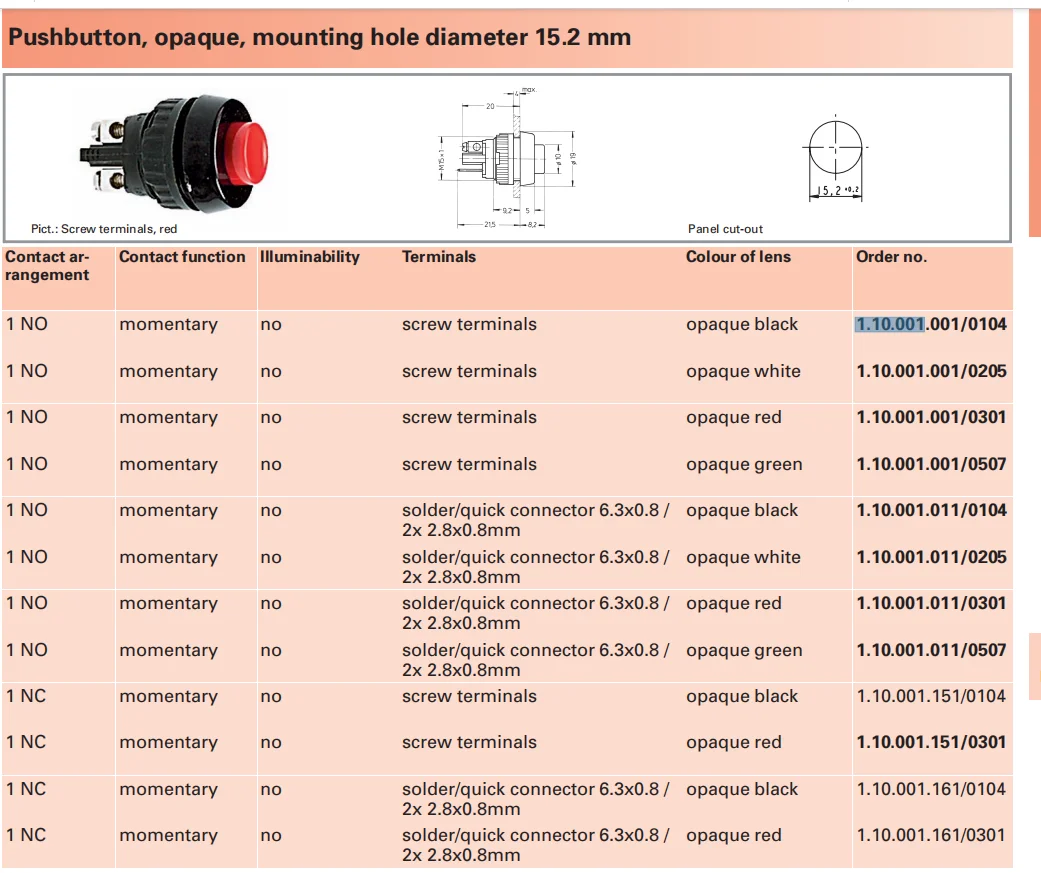1041x873 pixels.
Task: Select order number 1.10.001.161/0104
Action: 931,789
